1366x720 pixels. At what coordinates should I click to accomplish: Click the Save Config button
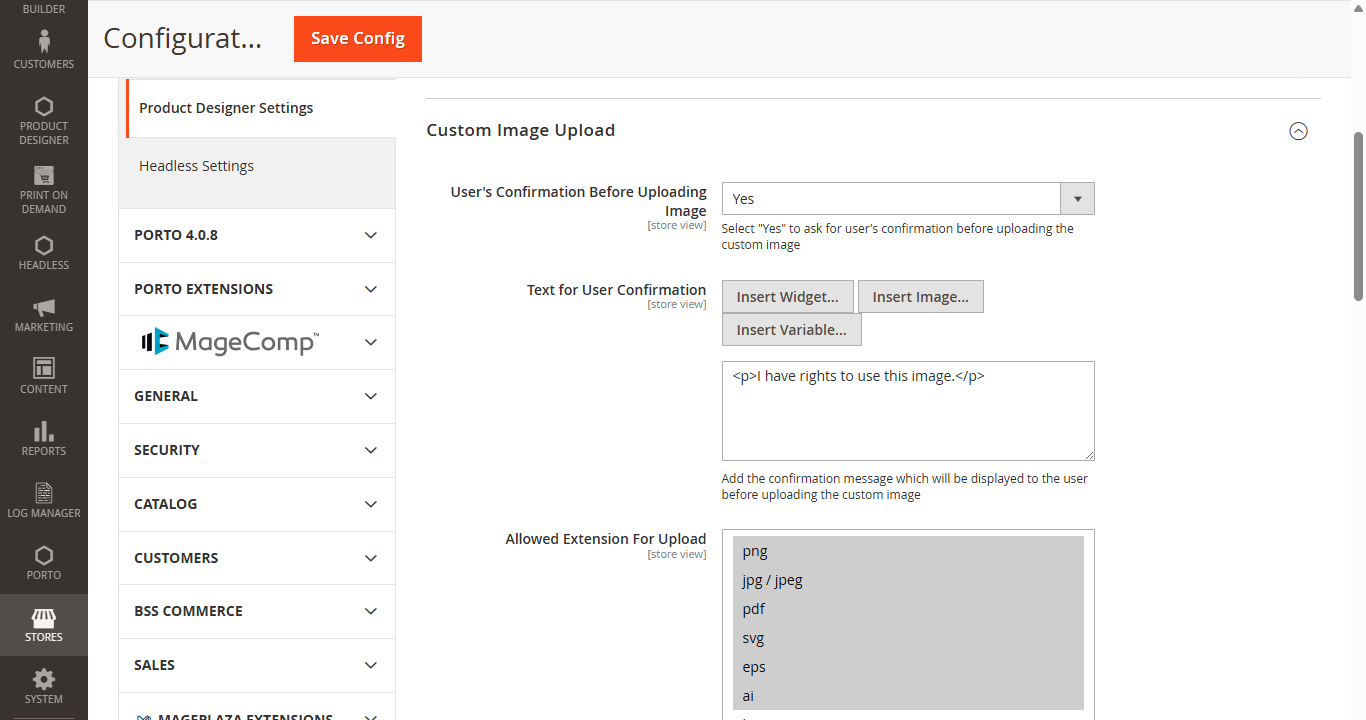(358, 39)
